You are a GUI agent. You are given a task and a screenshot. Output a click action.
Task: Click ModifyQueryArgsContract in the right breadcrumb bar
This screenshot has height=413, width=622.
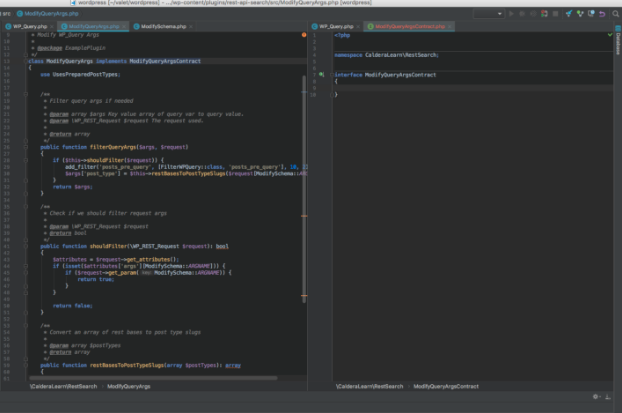coord(446,385)
